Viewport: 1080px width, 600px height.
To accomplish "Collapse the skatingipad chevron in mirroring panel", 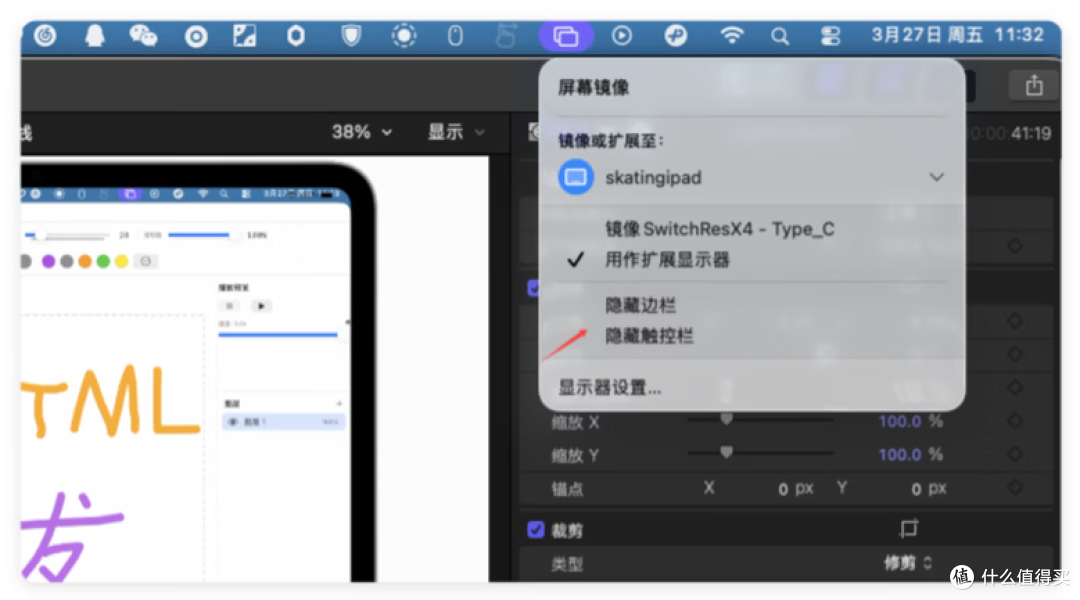I will [x=936, y=177].
